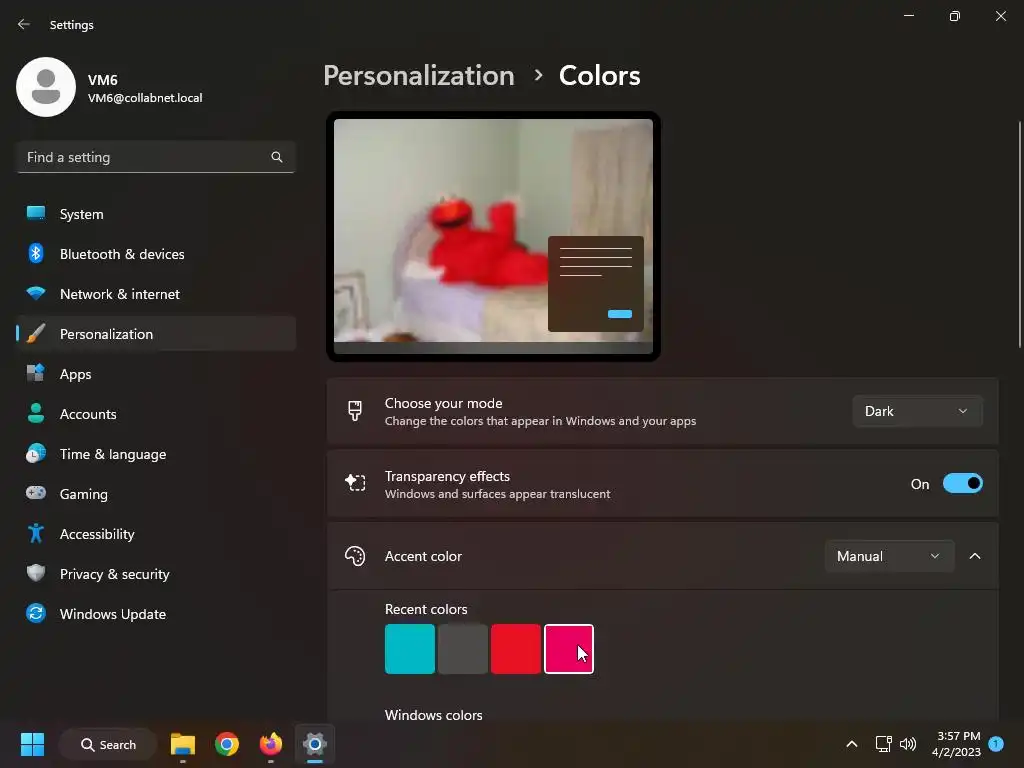Click the Search button on the taskbar
Screen dimensions: 1024x768
108,744
